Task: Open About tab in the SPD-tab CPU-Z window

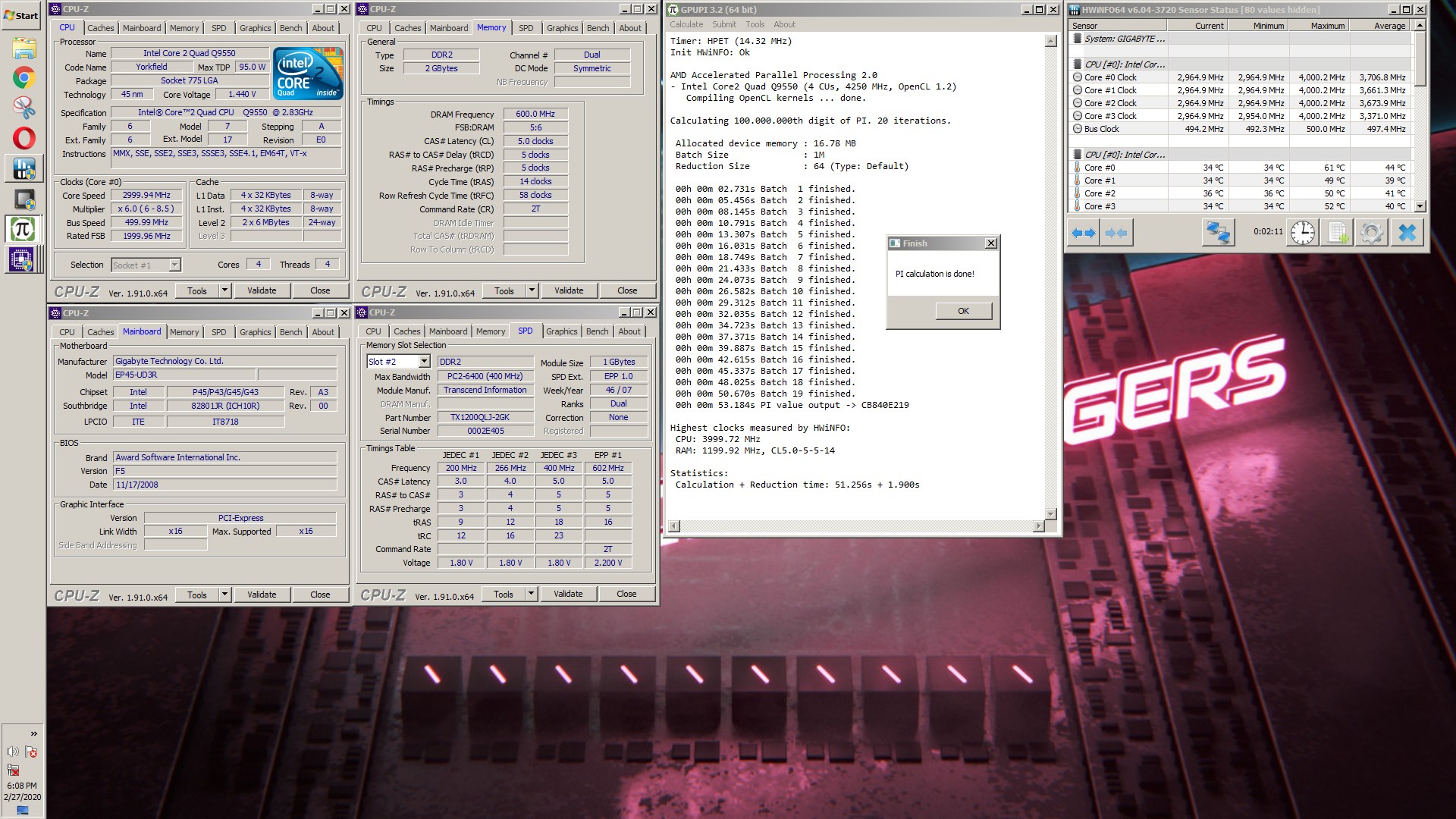Action: [629, 331]
